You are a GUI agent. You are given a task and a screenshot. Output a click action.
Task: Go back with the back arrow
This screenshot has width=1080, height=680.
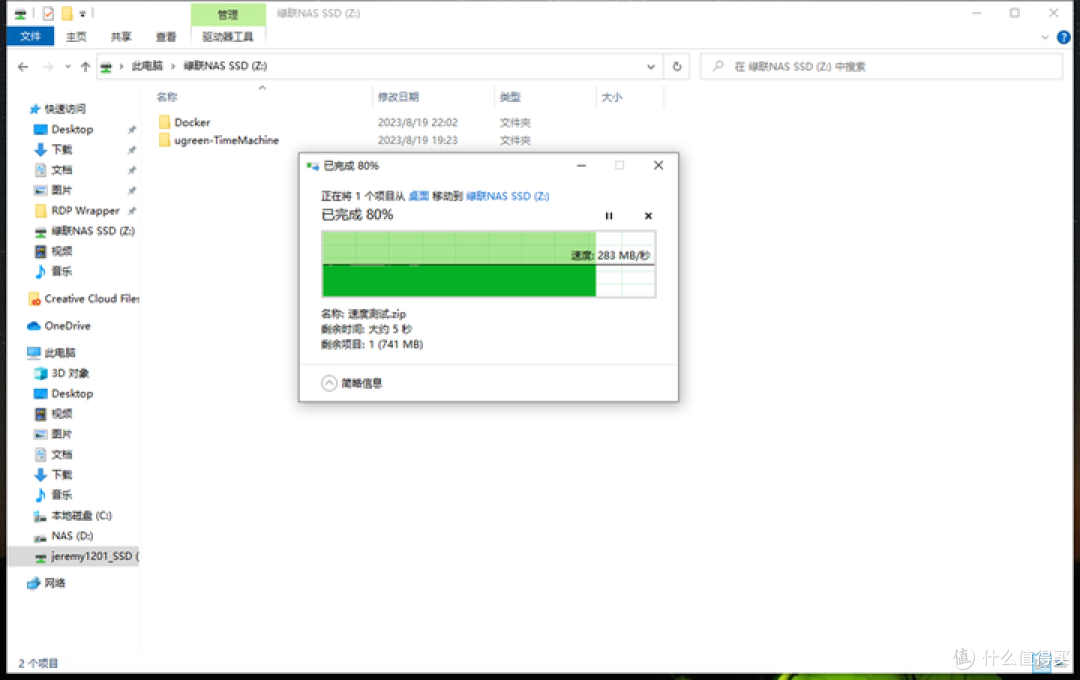[x=23, y=67]
